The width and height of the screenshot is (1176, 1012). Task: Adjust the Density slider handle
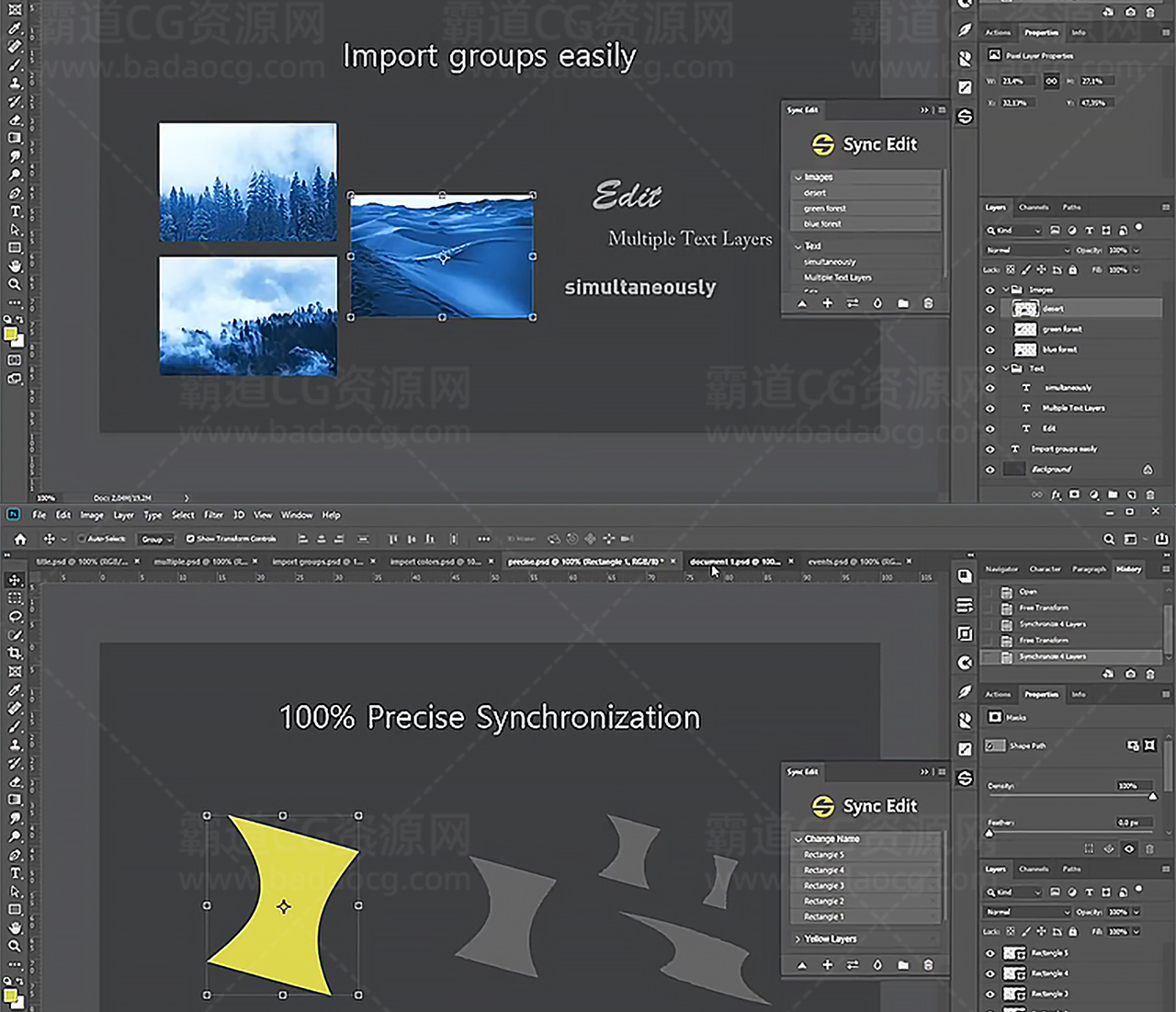click(x=1153, y=797)
